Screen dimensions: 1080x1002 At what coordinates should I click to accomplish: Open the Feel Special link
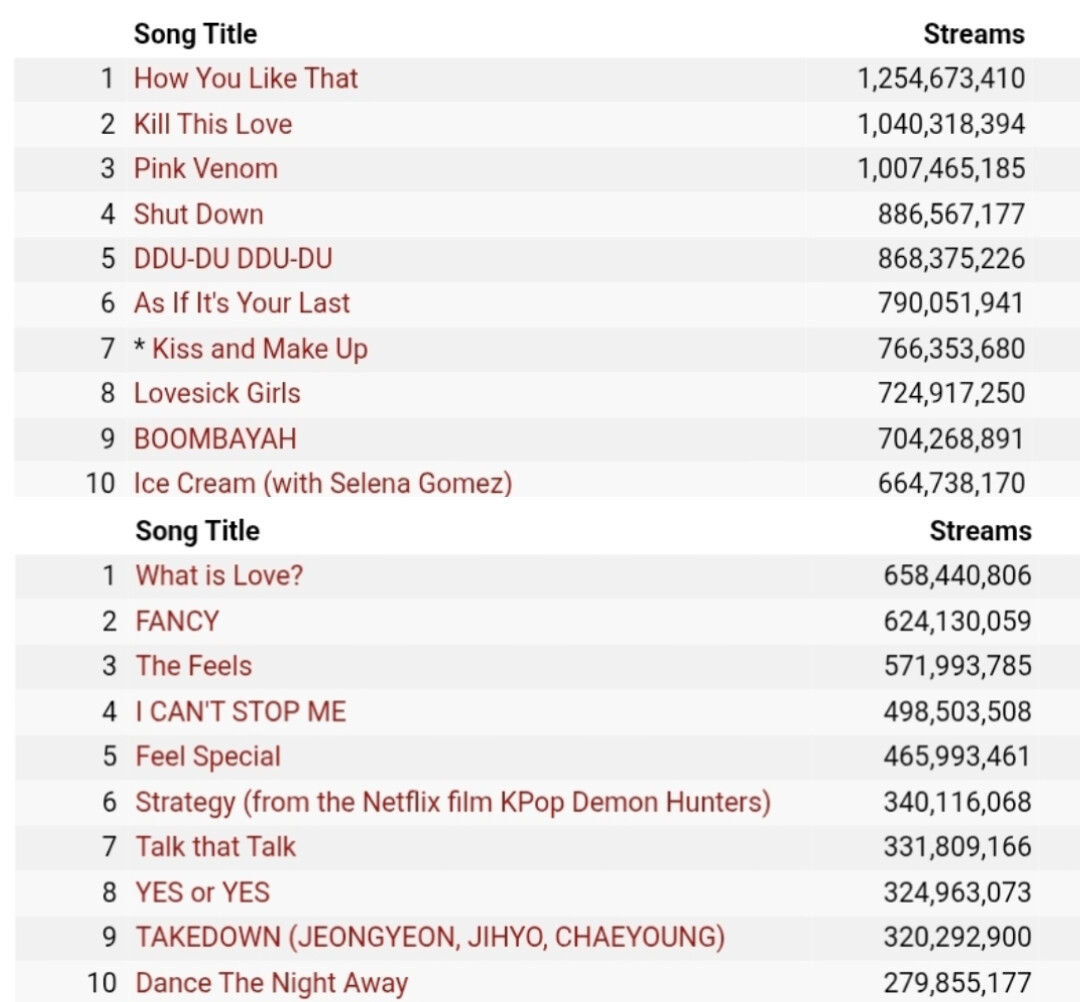coord(208,757)
